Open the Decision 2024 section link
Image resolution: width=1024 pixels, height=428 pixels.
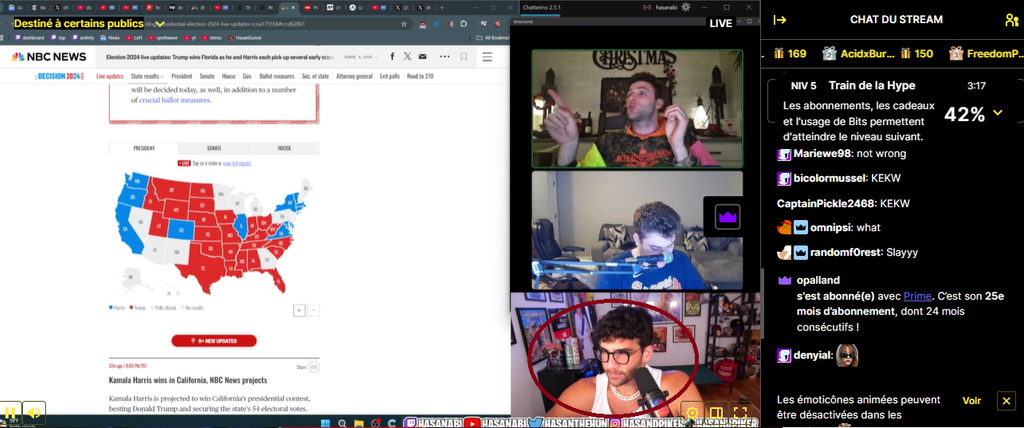tap(60, 76)
